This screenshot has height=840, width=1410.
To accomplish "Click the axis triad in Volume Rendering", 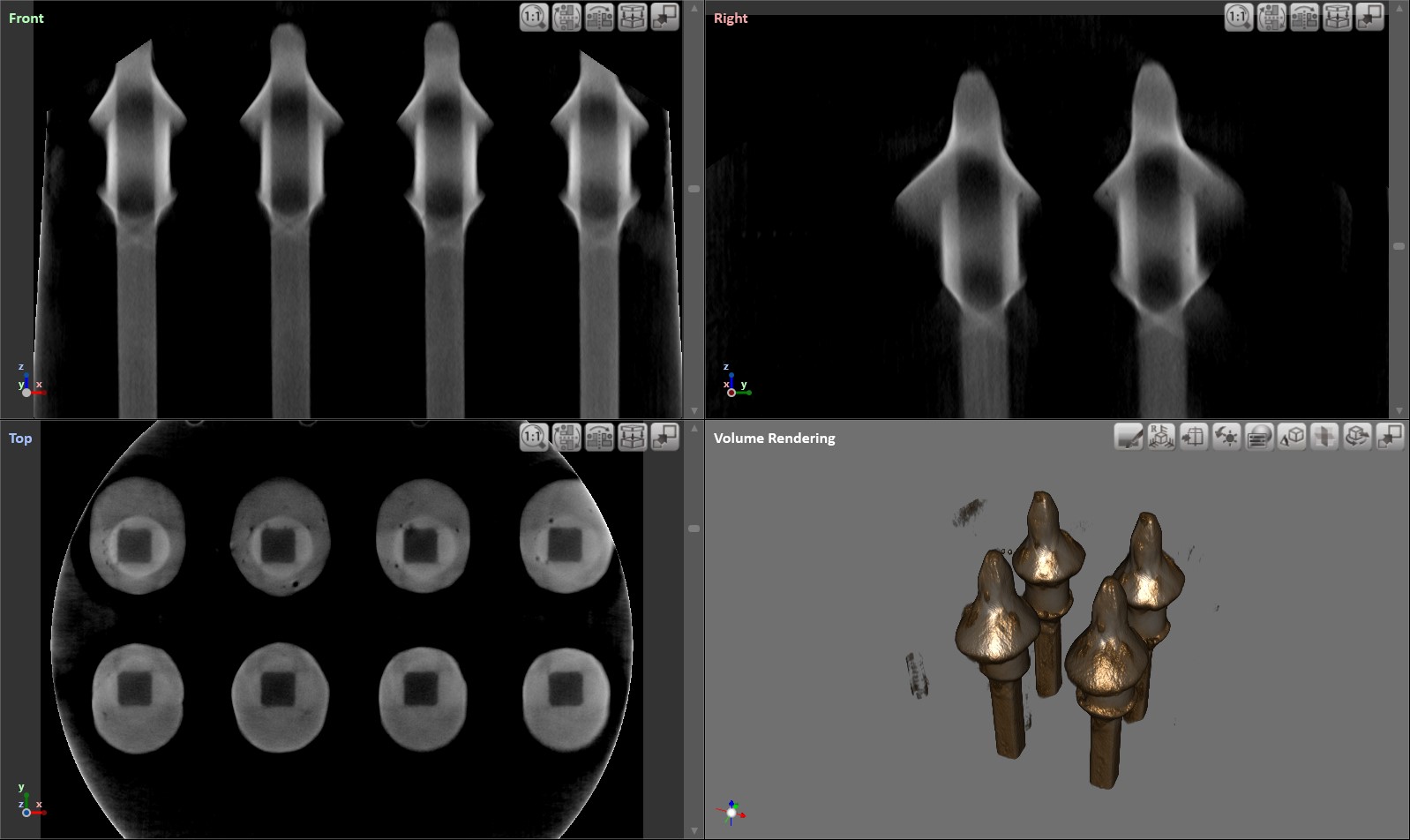I will pos(731,812).
